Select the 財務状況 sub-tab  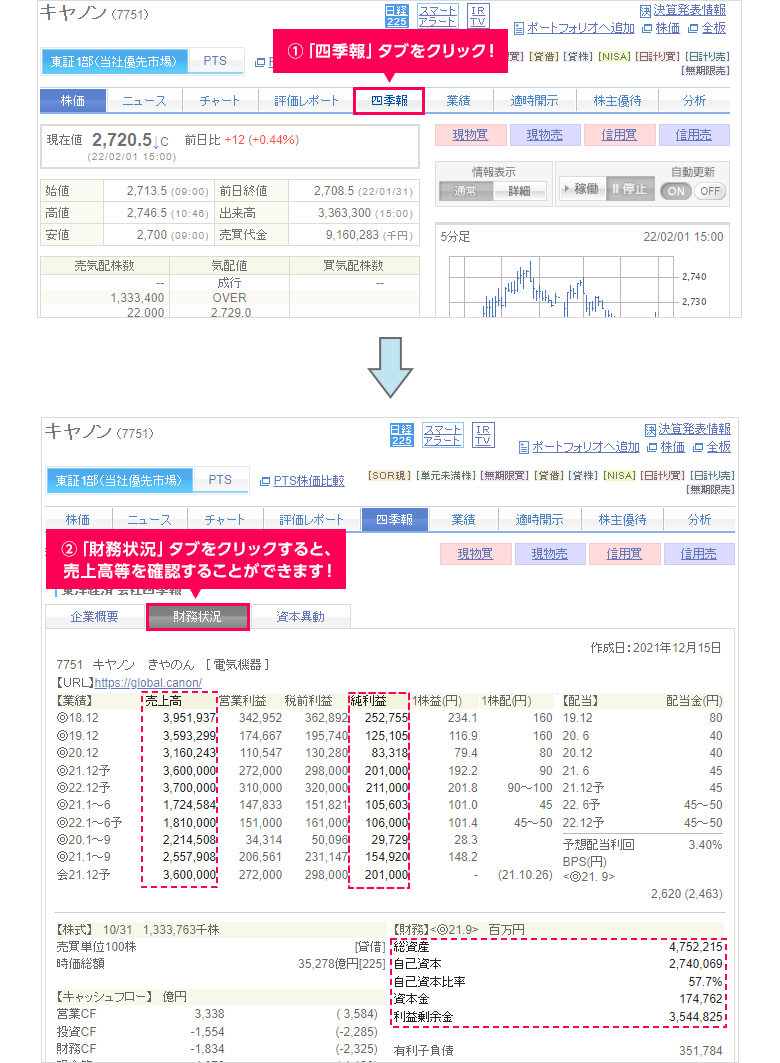pyautogui.click(x=197, y=617)
